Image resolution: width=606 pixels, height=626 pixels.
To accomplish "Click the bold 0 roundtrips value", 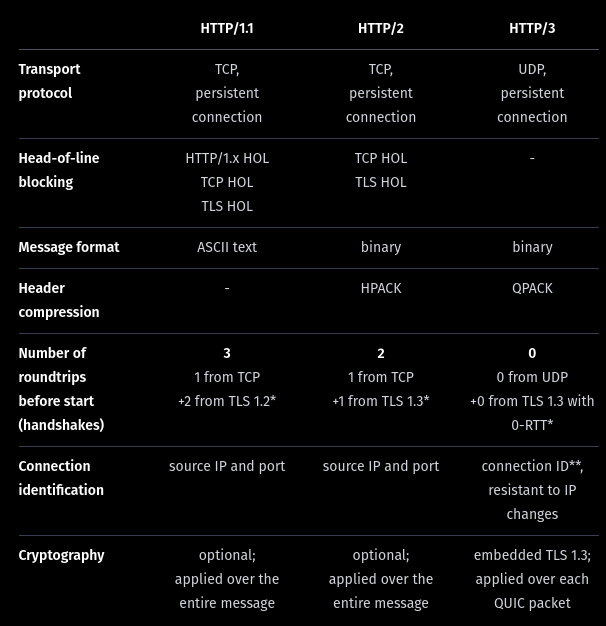I will coord(532,353).
